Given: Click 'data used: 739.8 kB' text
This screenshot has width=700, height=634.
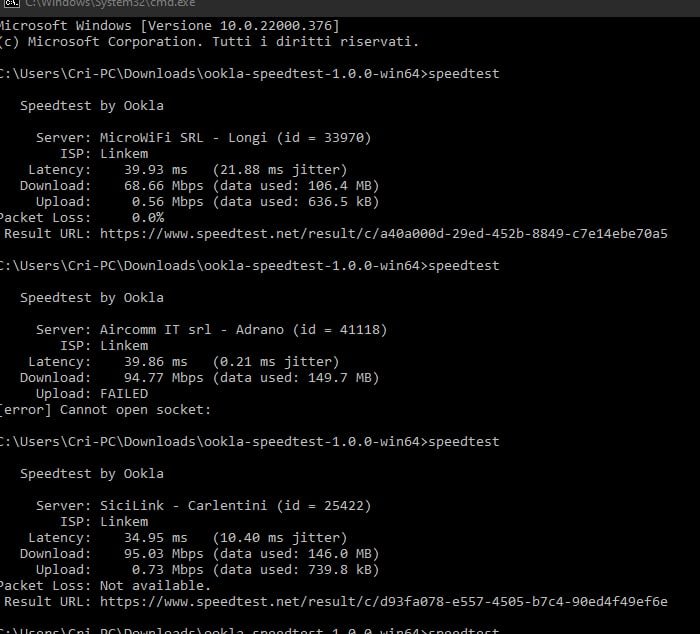Looking at the screenshot, I should tap(296, 570).
